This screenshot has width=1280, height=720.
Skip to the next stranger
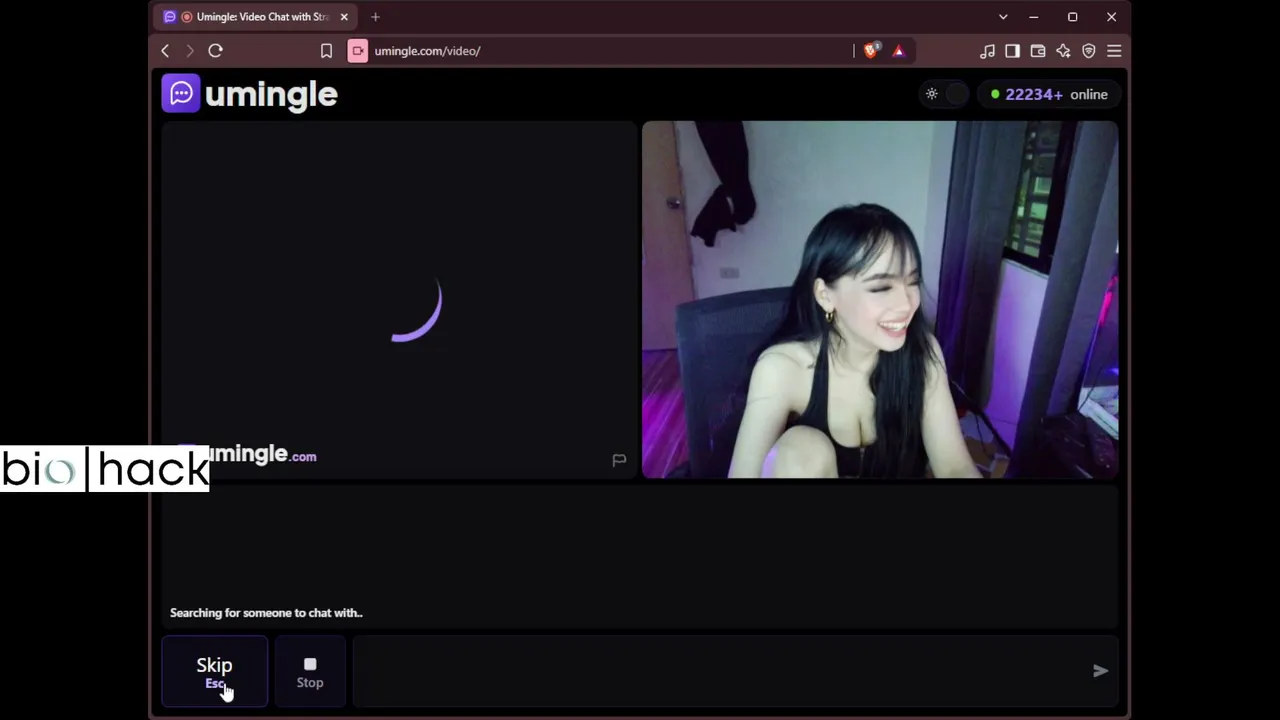[x=215, y=671]
